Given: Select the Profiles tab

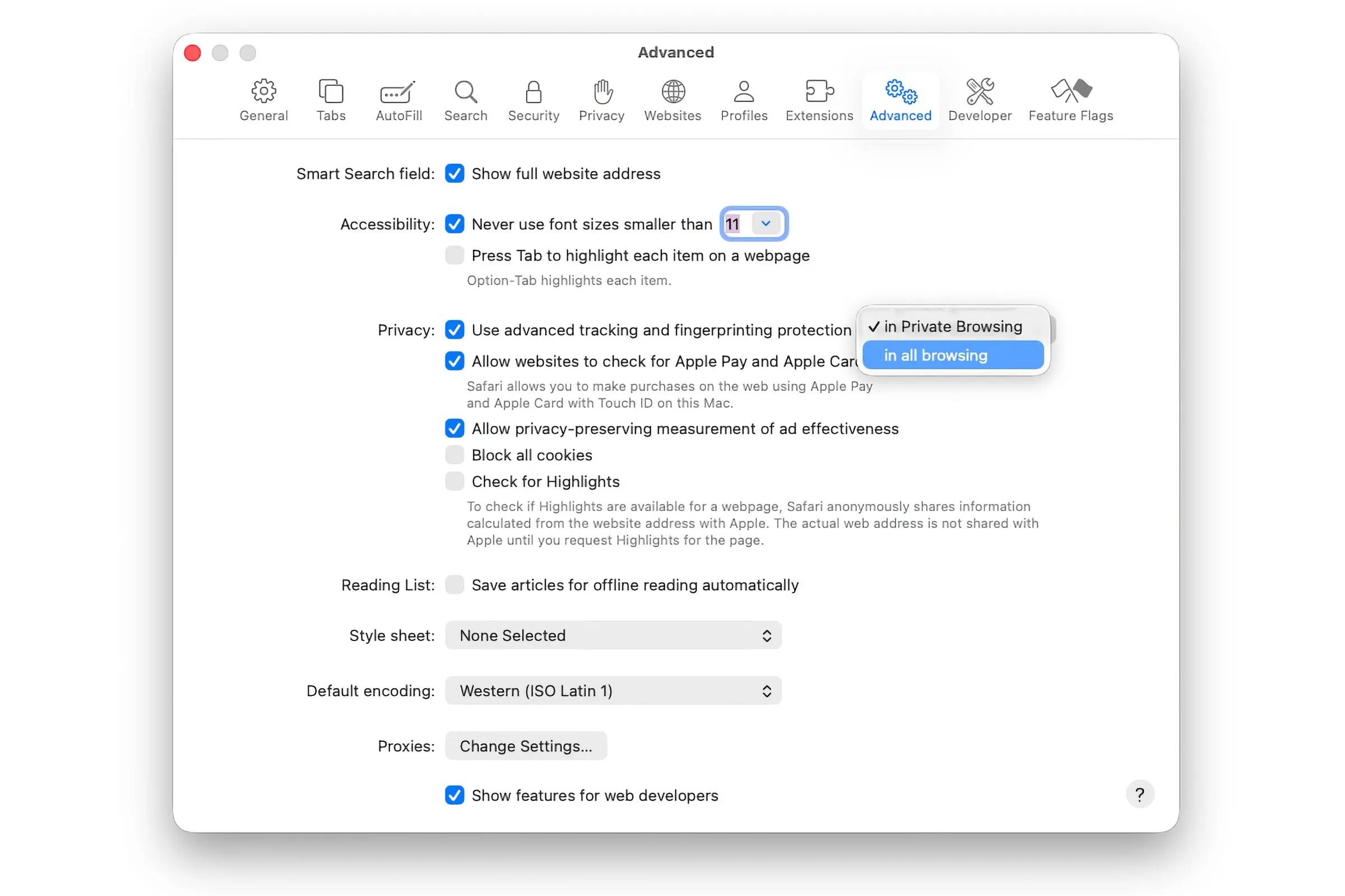Looking at the screenshot, I should coord(743,100).
